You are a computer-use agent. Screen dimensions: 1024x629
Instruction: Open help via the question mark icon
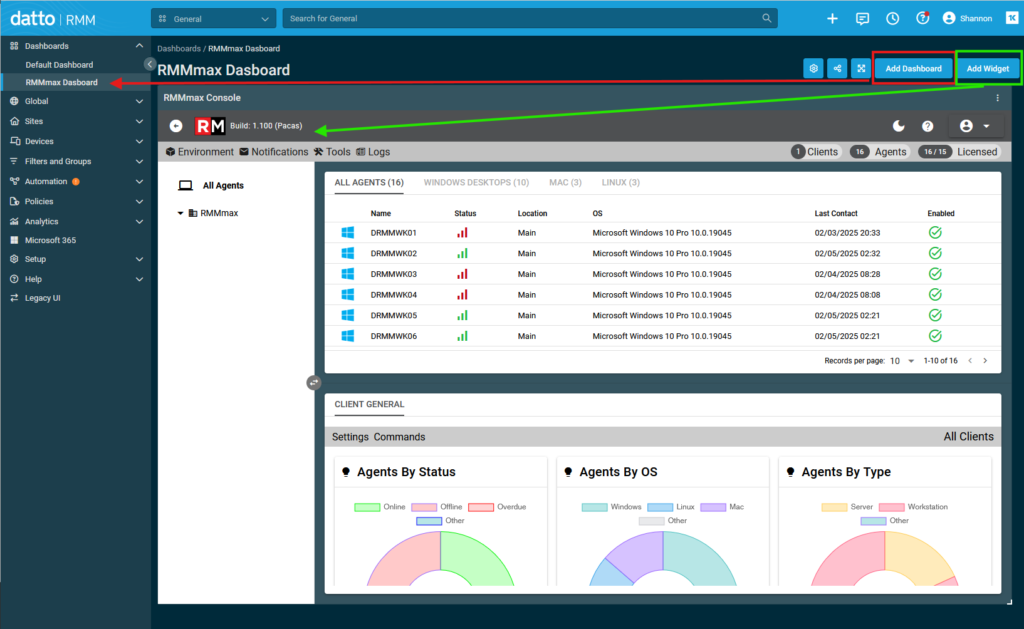click(927, 126)
